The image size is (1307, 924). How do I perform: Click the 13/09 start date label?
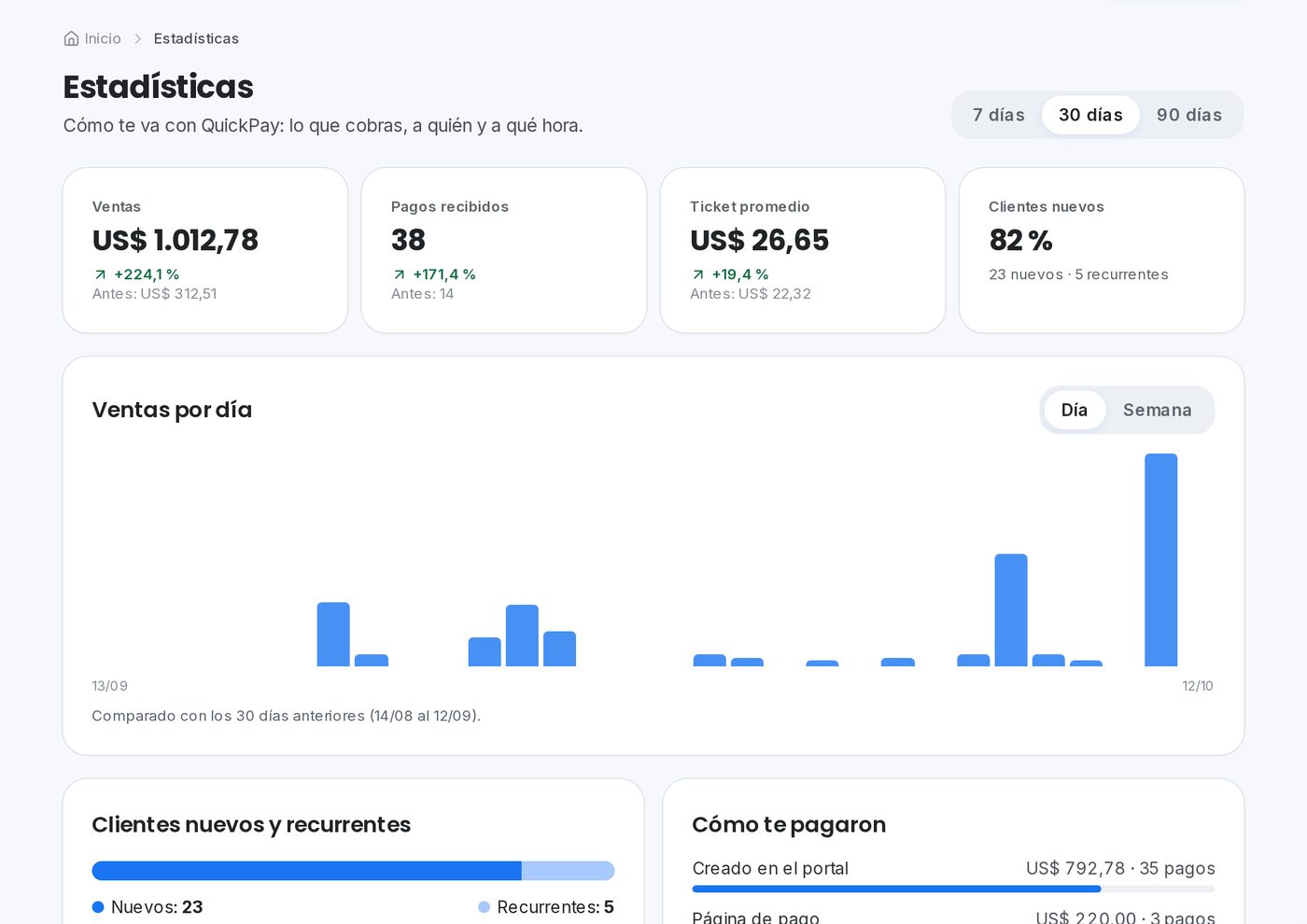[x=109, y=686]
